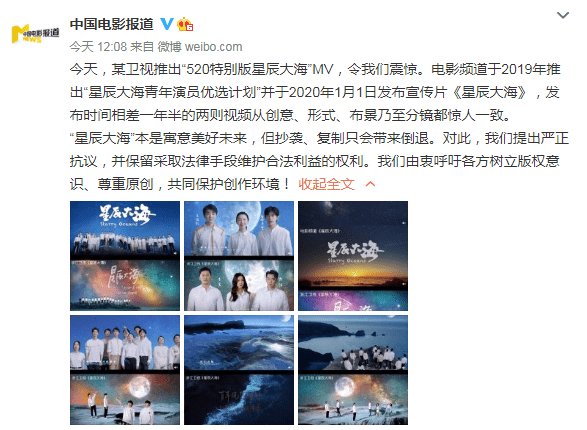Follow the 微博 weibo.com source link
This screenshot has width=587, height=430.
[200, 47]
